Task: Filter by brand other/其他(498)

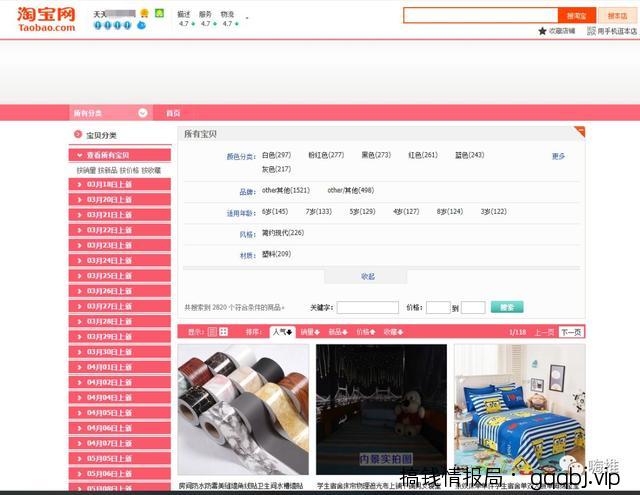Action: tap(351, 190)
